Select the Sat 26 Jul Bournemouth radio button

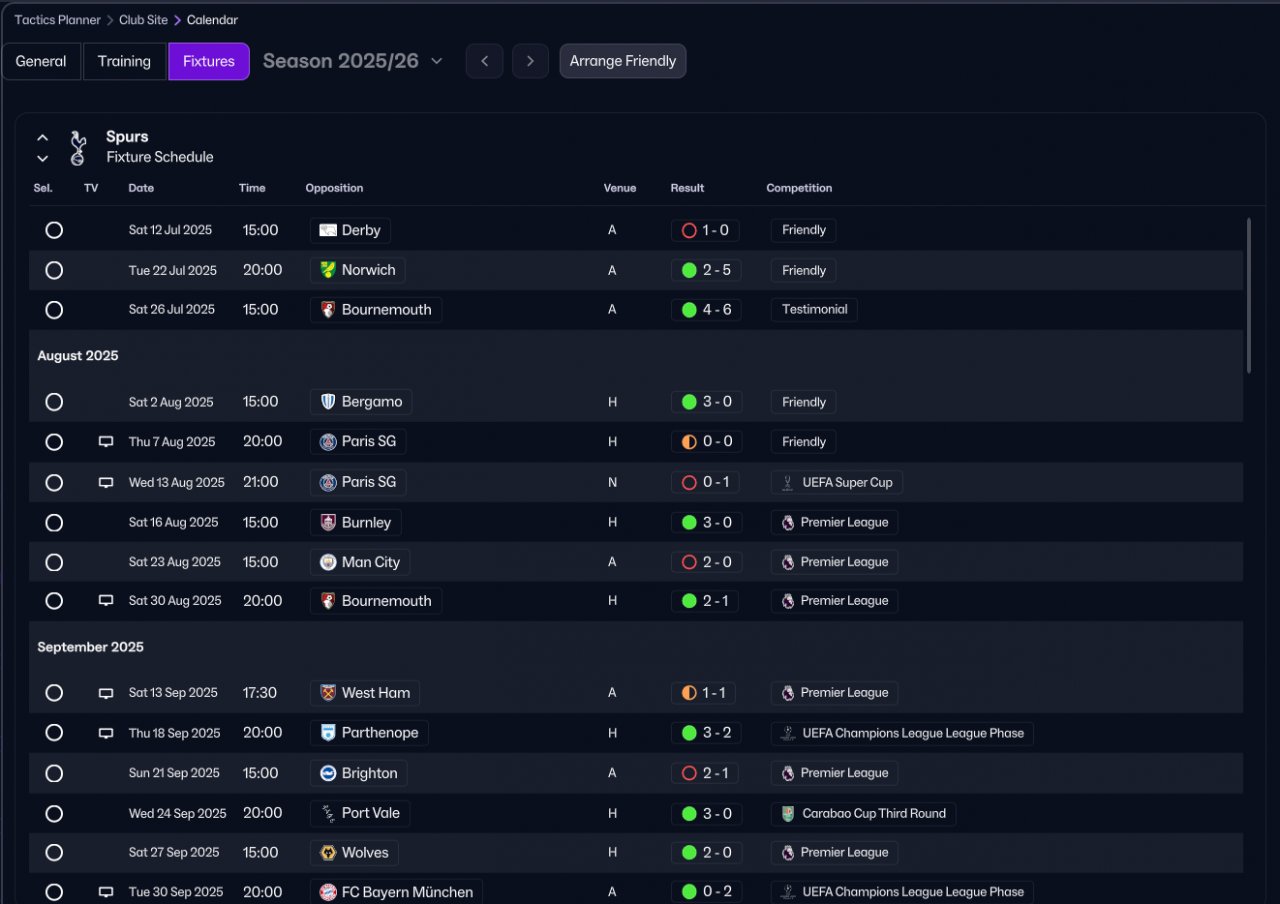54,310
